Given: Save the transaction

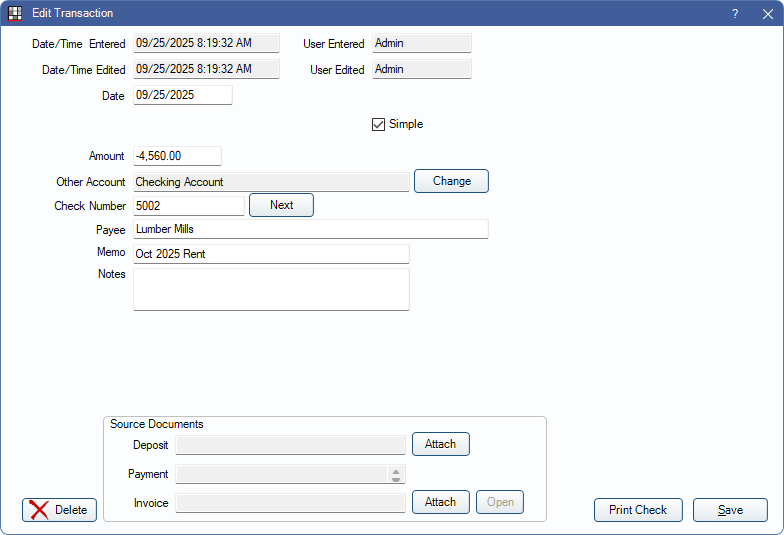Looking at the screenshot, I should tap(730, 510).
